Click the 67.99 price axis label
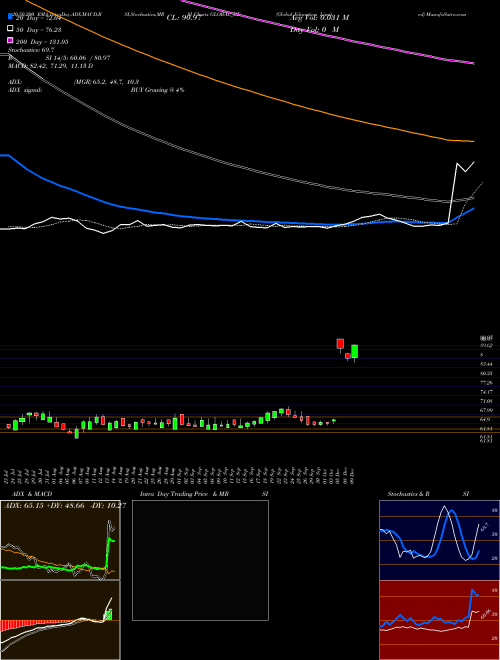Image resolution: width=500 pixels, height=660 pixels. tap(486, 410)
